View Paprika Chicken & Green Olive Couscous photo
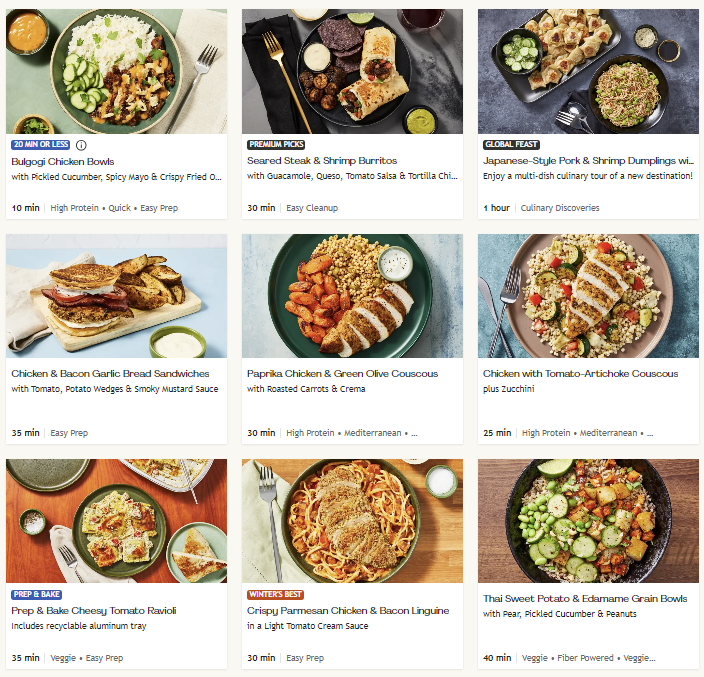 352,296
